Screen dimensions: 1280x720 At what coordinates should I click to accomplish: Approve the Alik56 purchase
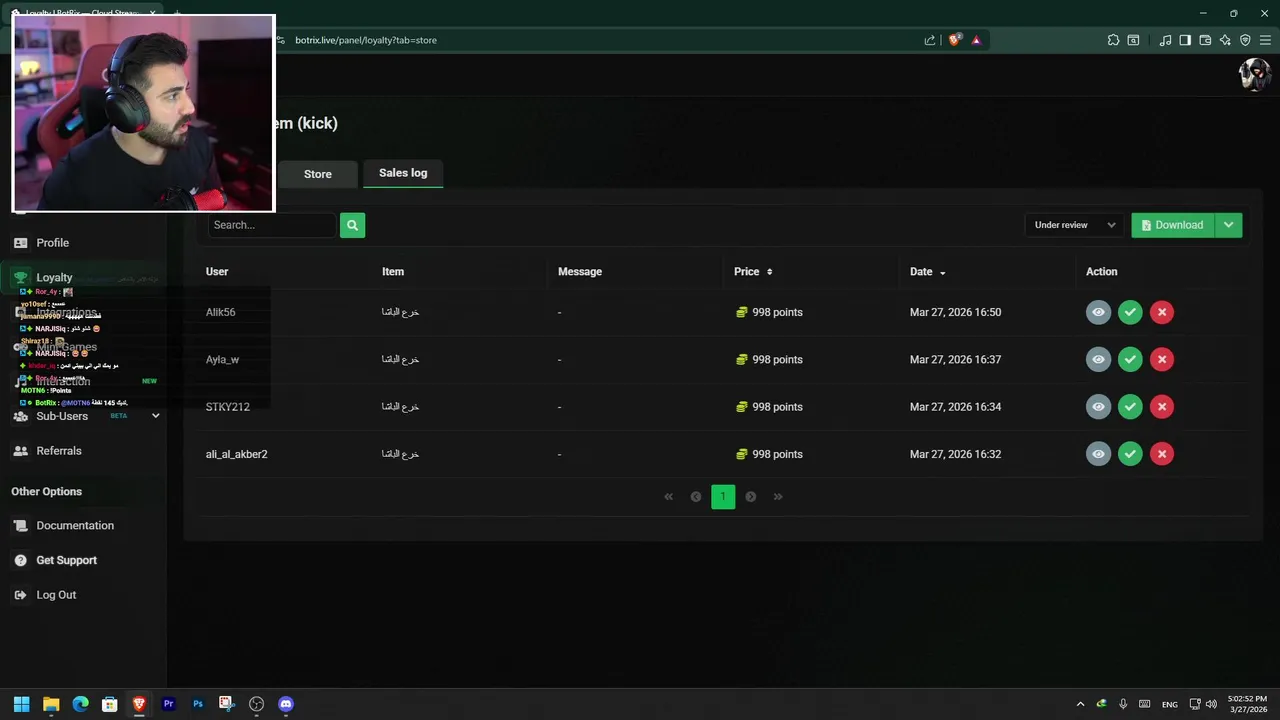1130,312
